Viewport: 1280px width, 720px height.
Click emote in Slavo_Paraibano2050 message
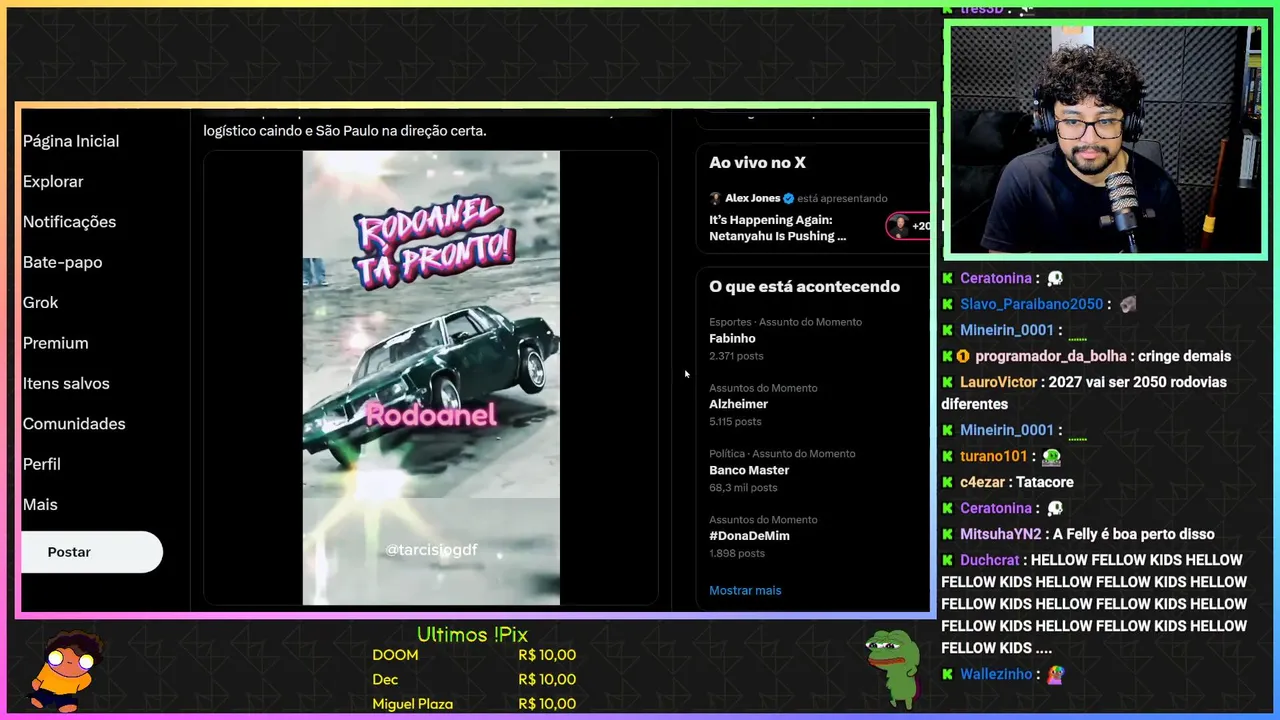pos(1128,304)
